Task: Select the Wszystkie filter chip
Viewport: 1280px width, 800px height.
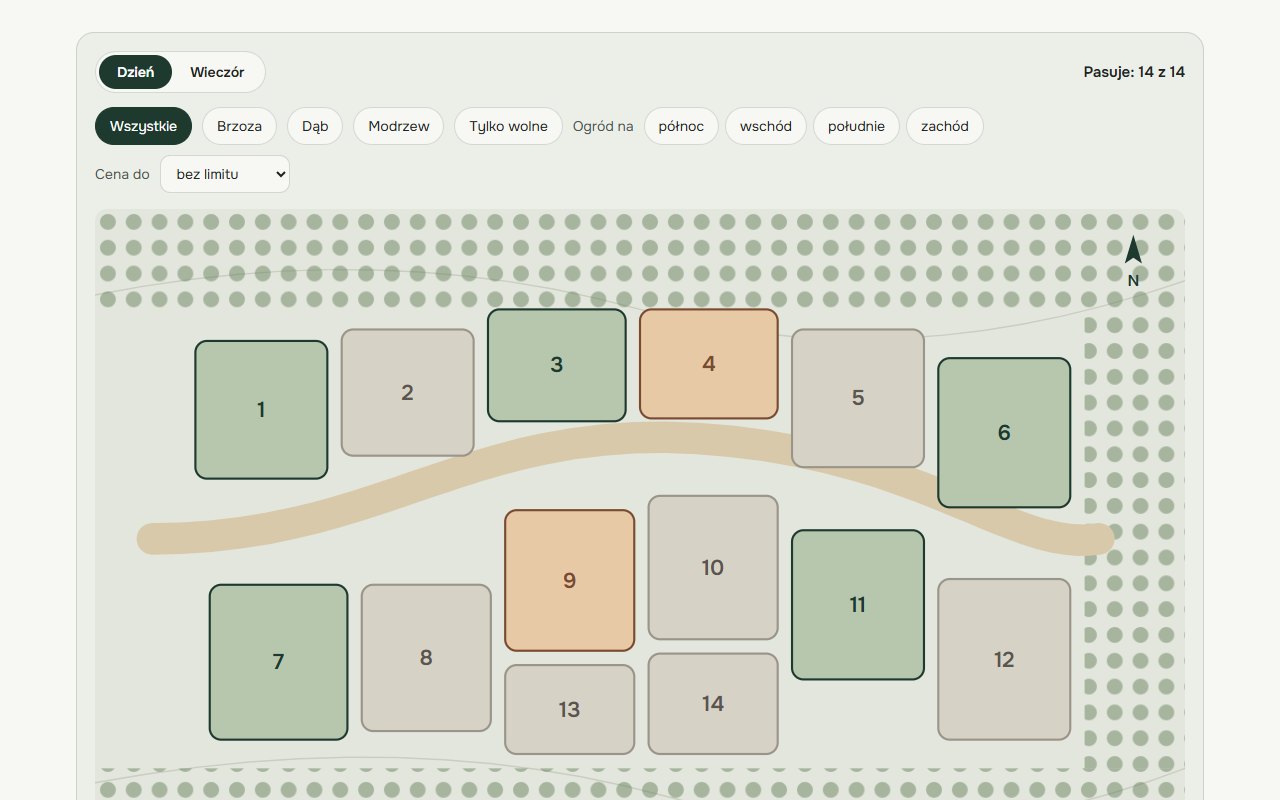Action: [x=143, y=126]
